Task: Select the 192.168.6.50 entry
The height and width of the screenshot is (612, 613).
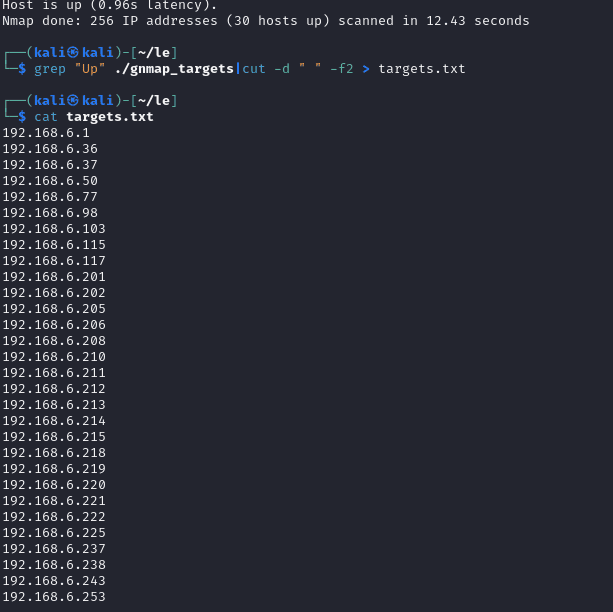Action: [x=50, y=181]
